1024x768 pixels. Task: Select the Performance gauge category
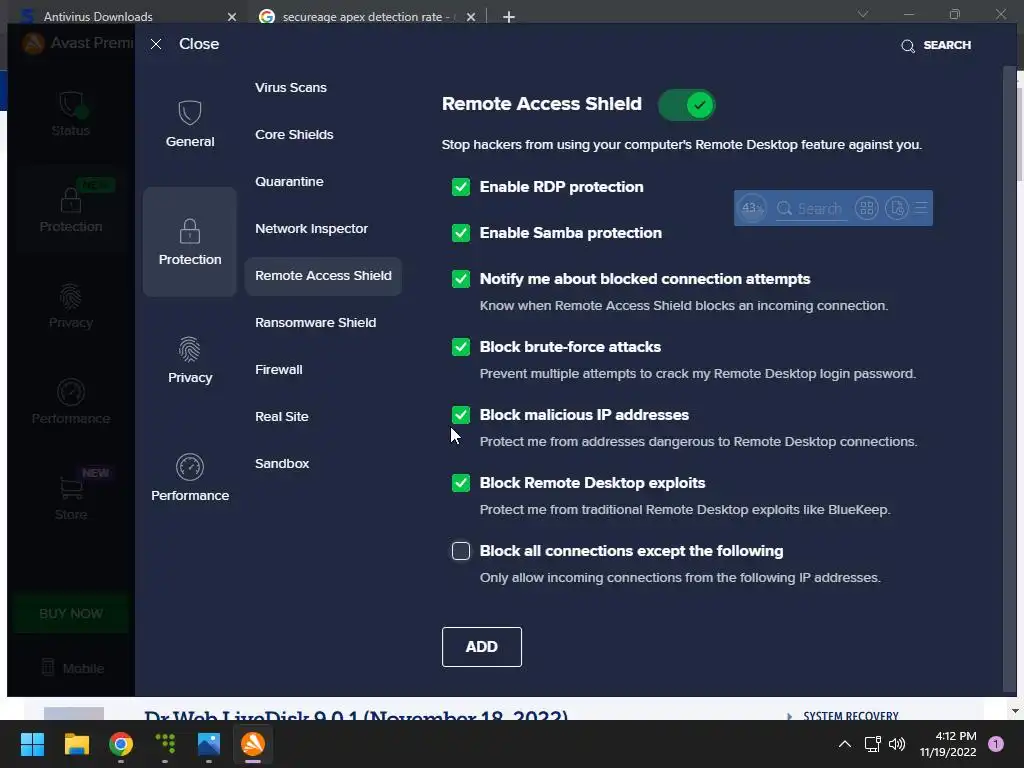coord(190,477)
